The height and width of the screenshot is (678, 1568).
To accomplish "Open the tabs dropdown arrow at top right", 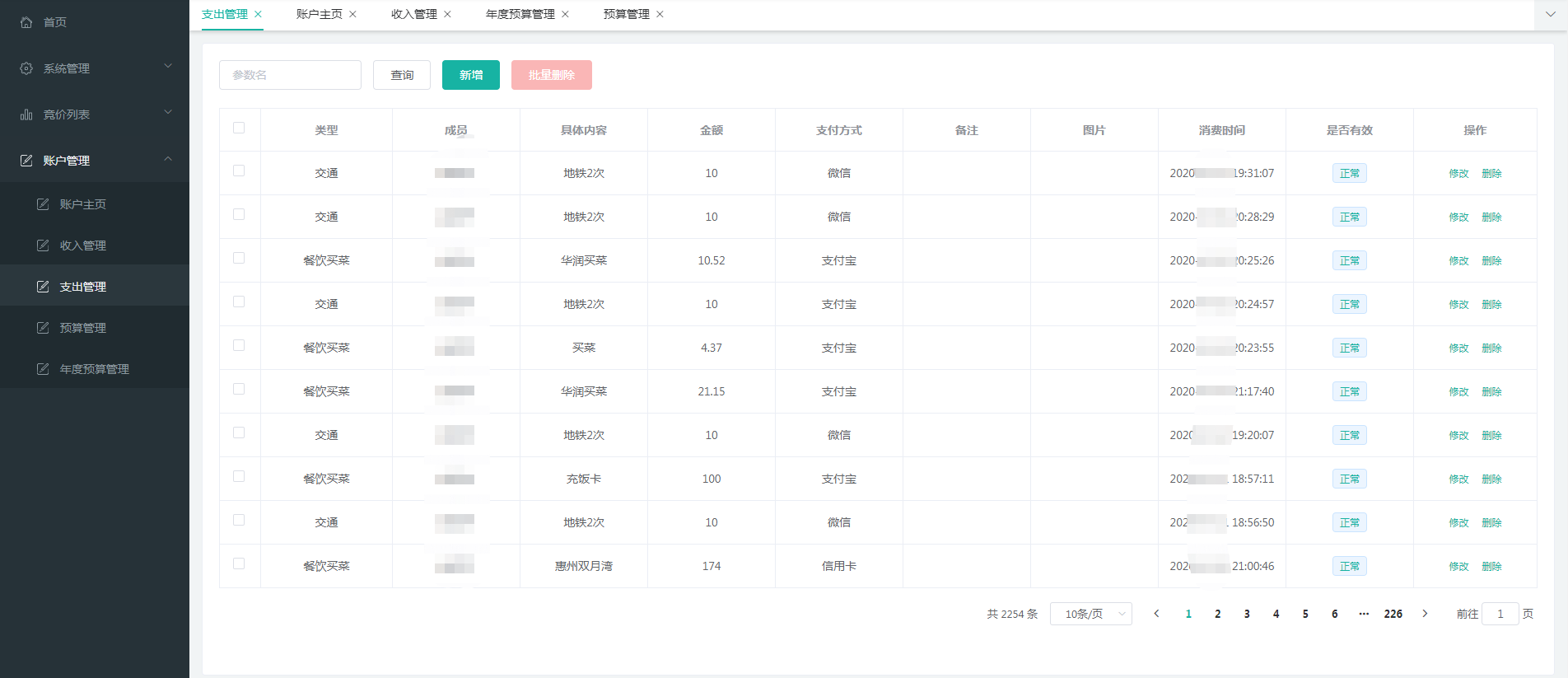I will 1550,14.
